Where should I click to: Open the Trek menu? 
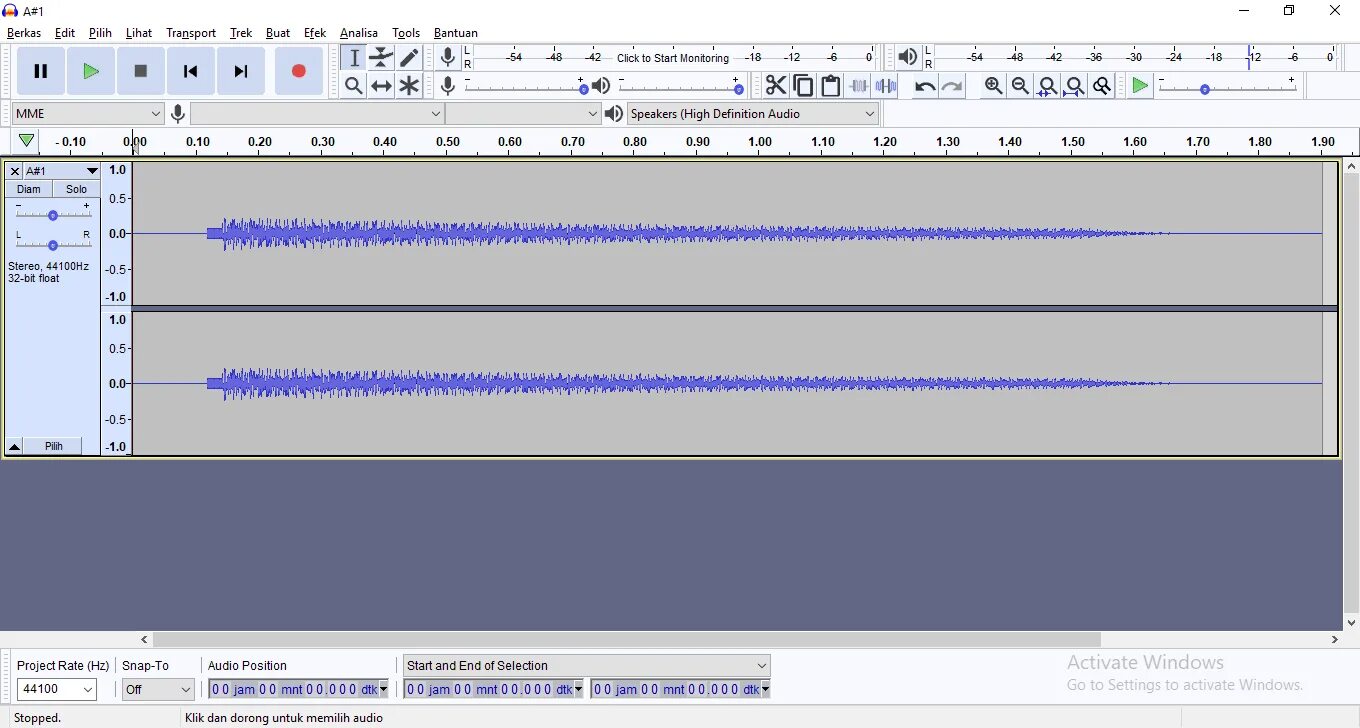point(241,33)
